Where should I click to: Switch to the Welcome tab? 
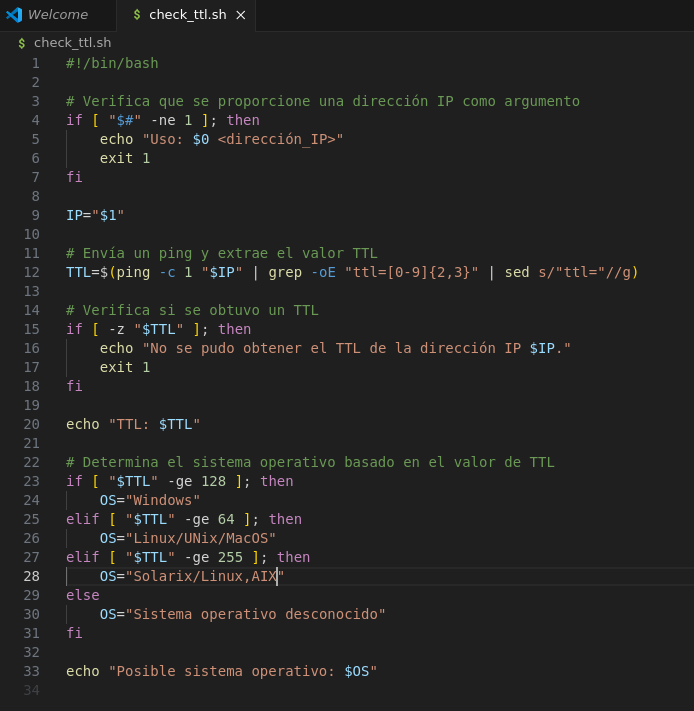[58, 15]
